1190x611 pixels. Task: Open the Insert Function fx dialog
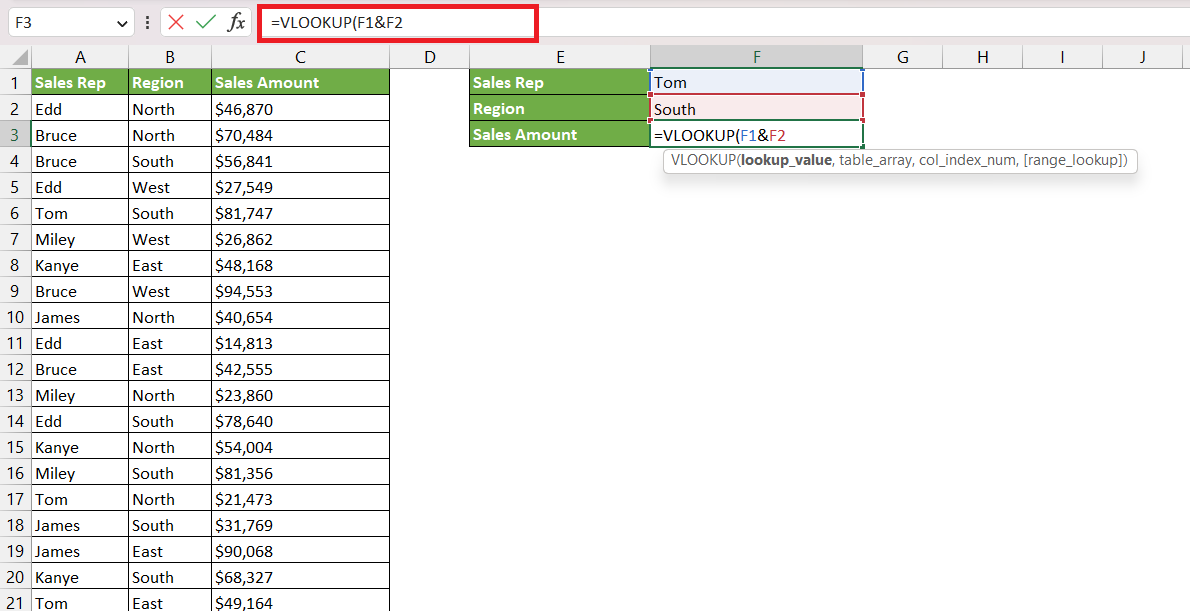[237, 23]
